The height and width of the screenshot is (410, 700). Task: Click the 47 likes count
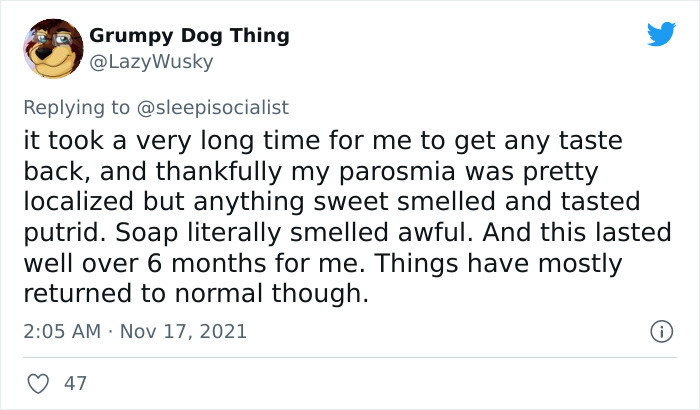pyautogui.click(x=74, y=383)
